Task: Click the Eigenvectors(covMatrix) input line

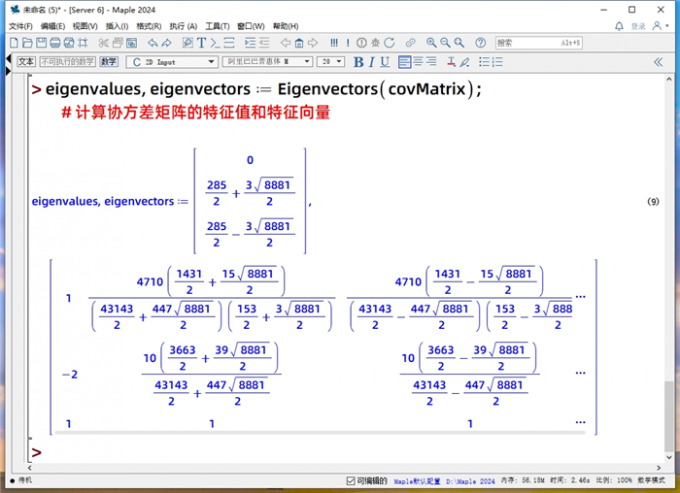Action: click(263, 89)
